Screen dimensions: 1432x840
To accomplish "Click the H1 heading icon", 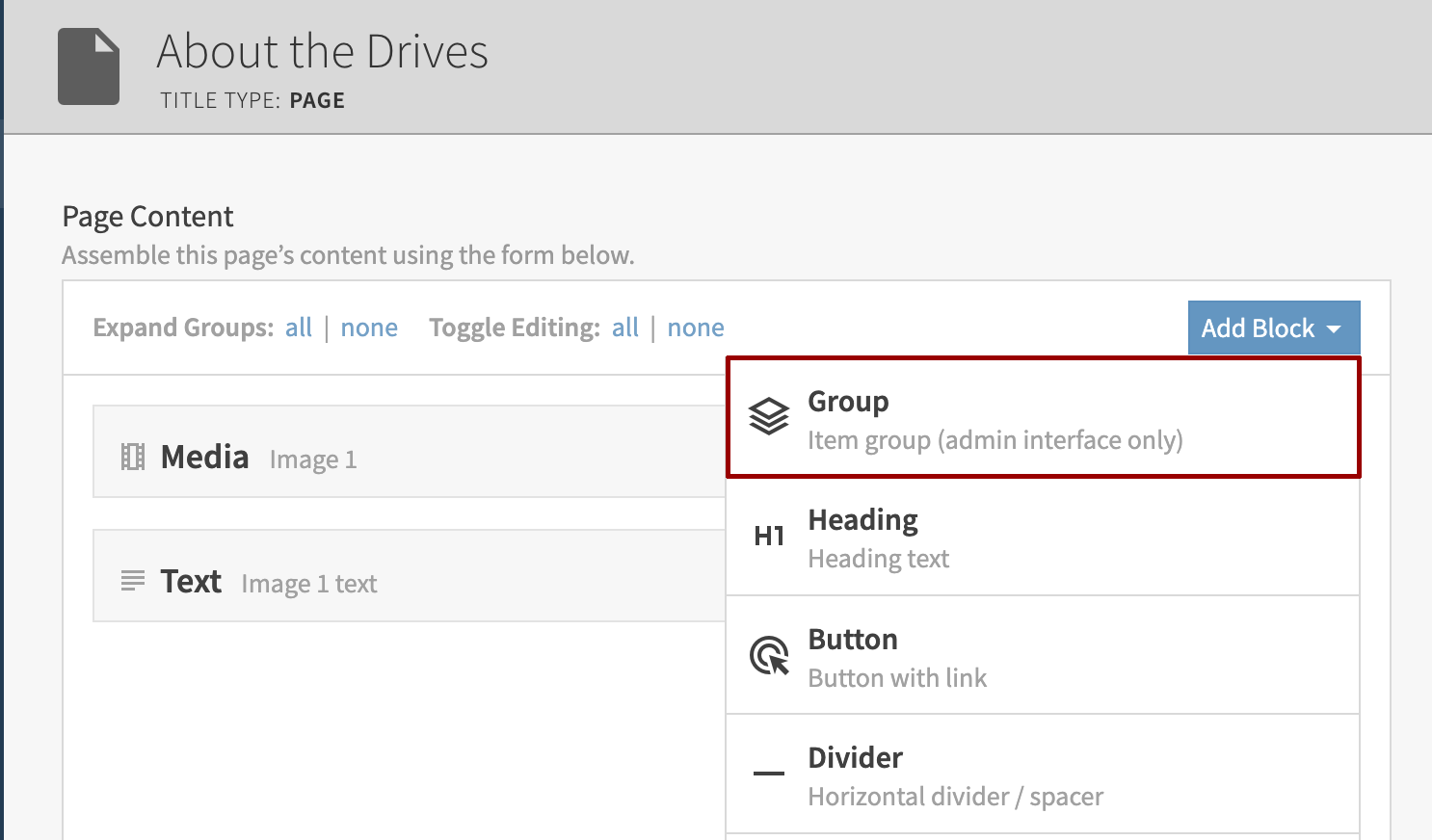I will coord(769,537).
